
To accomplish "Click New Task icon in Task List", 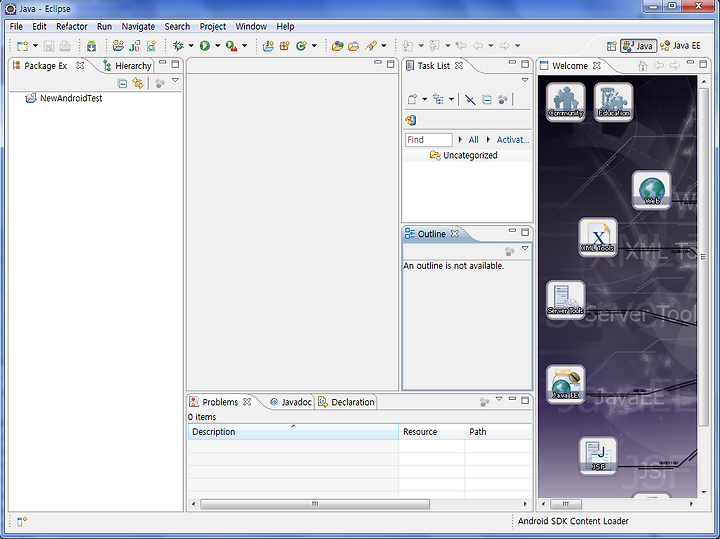I will [x=412, y=99].
